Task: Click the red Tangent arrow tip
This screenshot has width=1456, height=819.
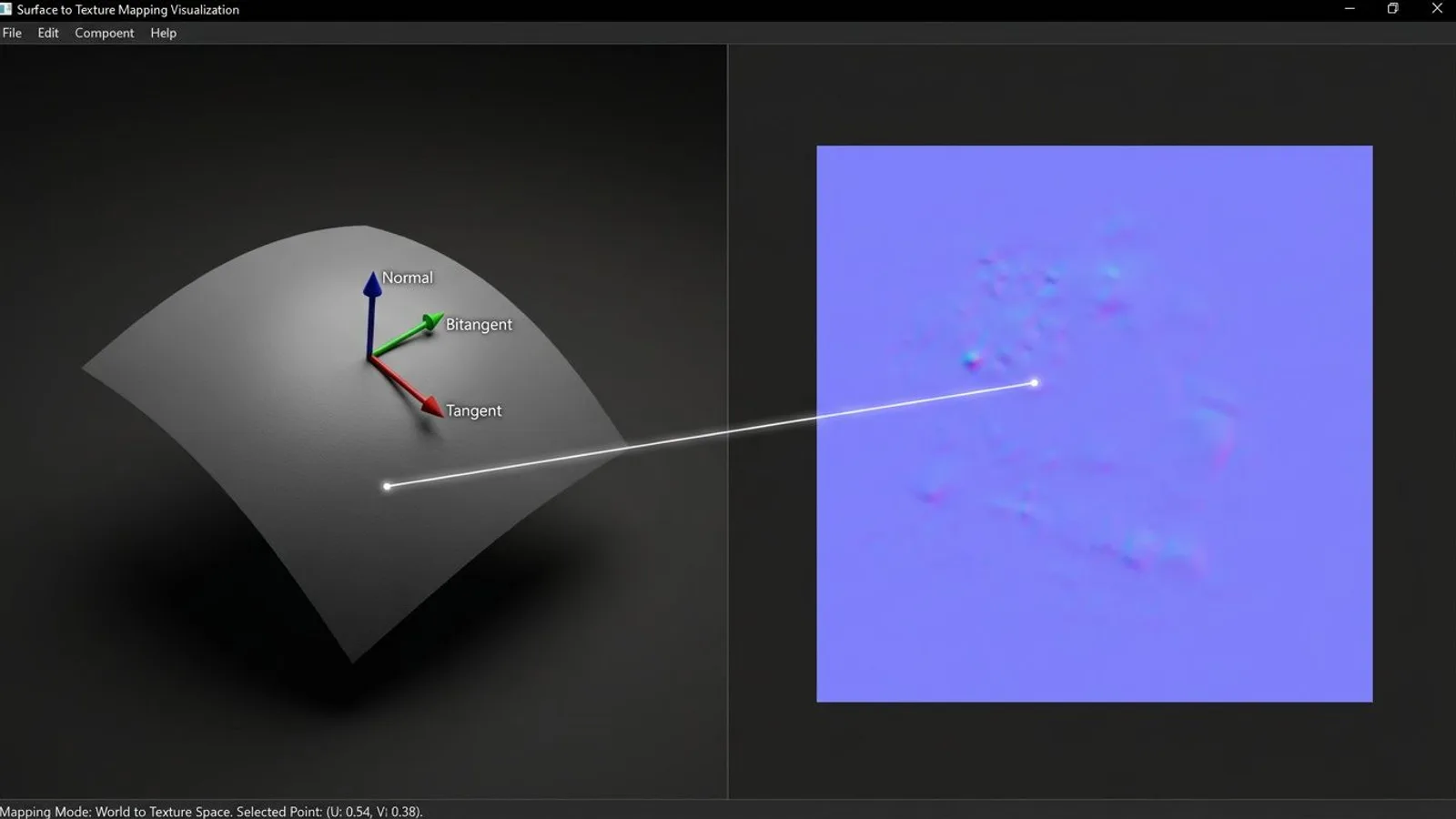Action: click(431, 408)
